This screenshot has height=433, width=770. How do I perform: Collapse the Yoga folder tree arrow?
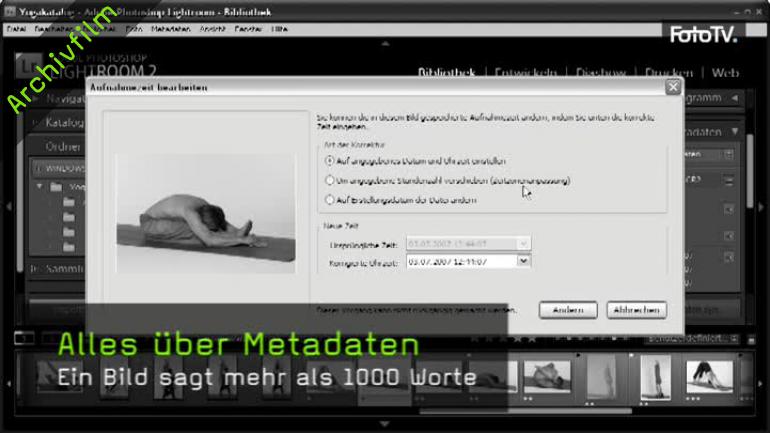(x=40, y=187)
